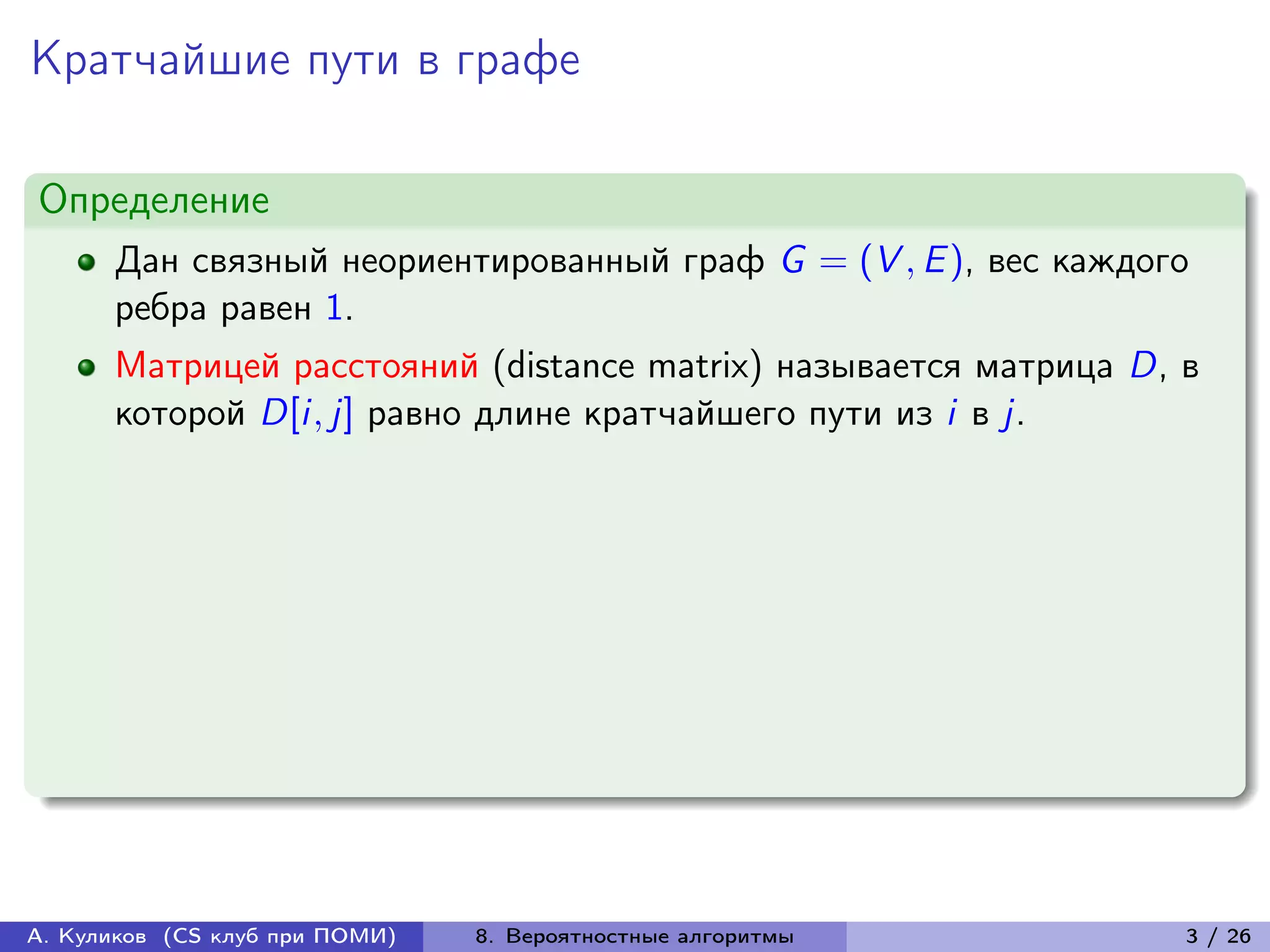Click the word 'неориентированный' in first bullet

click(x=506, y=261)
